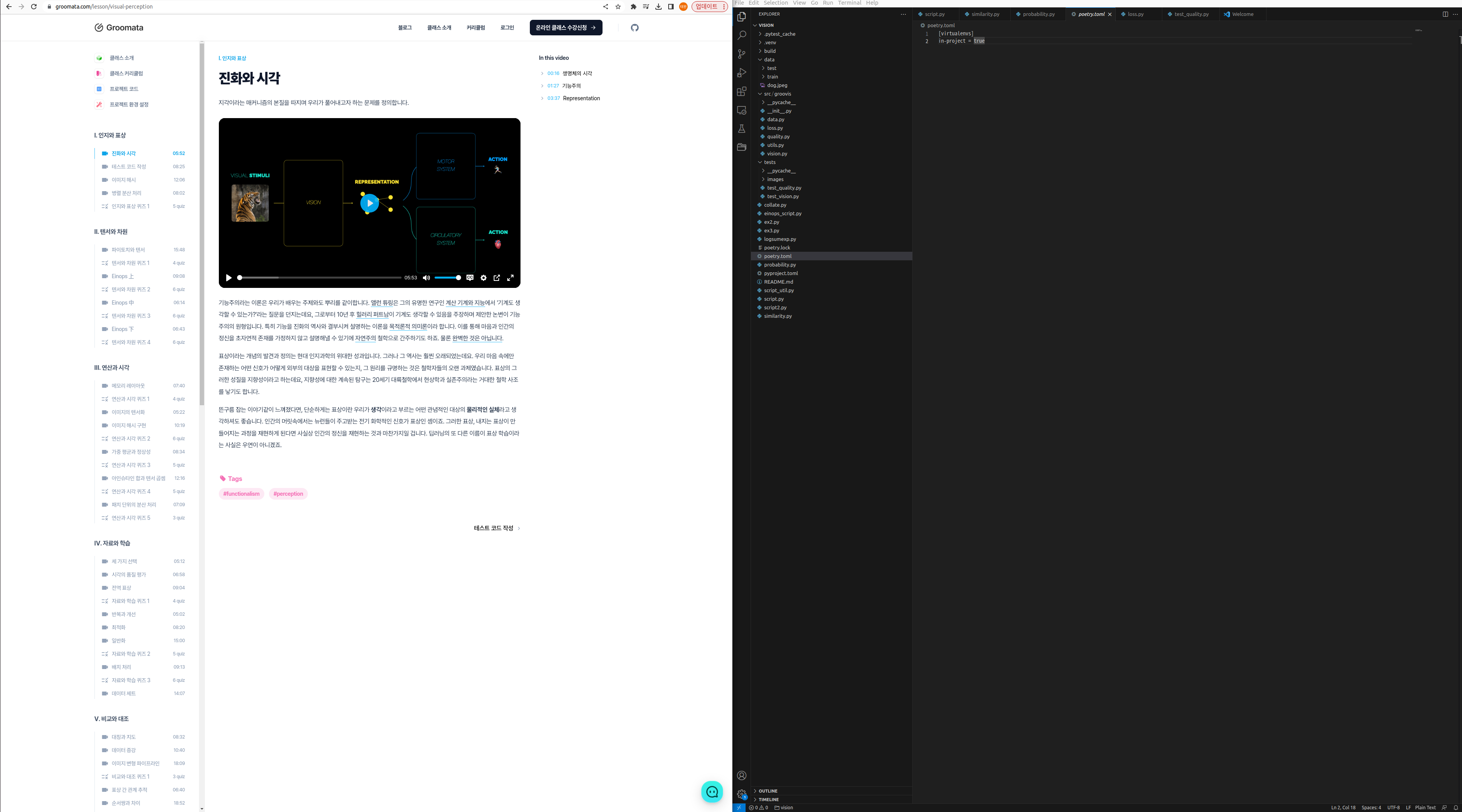Open the Terminal menu
Image resolution: width=1462 pixels, height=812 pixels.
(x=849, y=3)
